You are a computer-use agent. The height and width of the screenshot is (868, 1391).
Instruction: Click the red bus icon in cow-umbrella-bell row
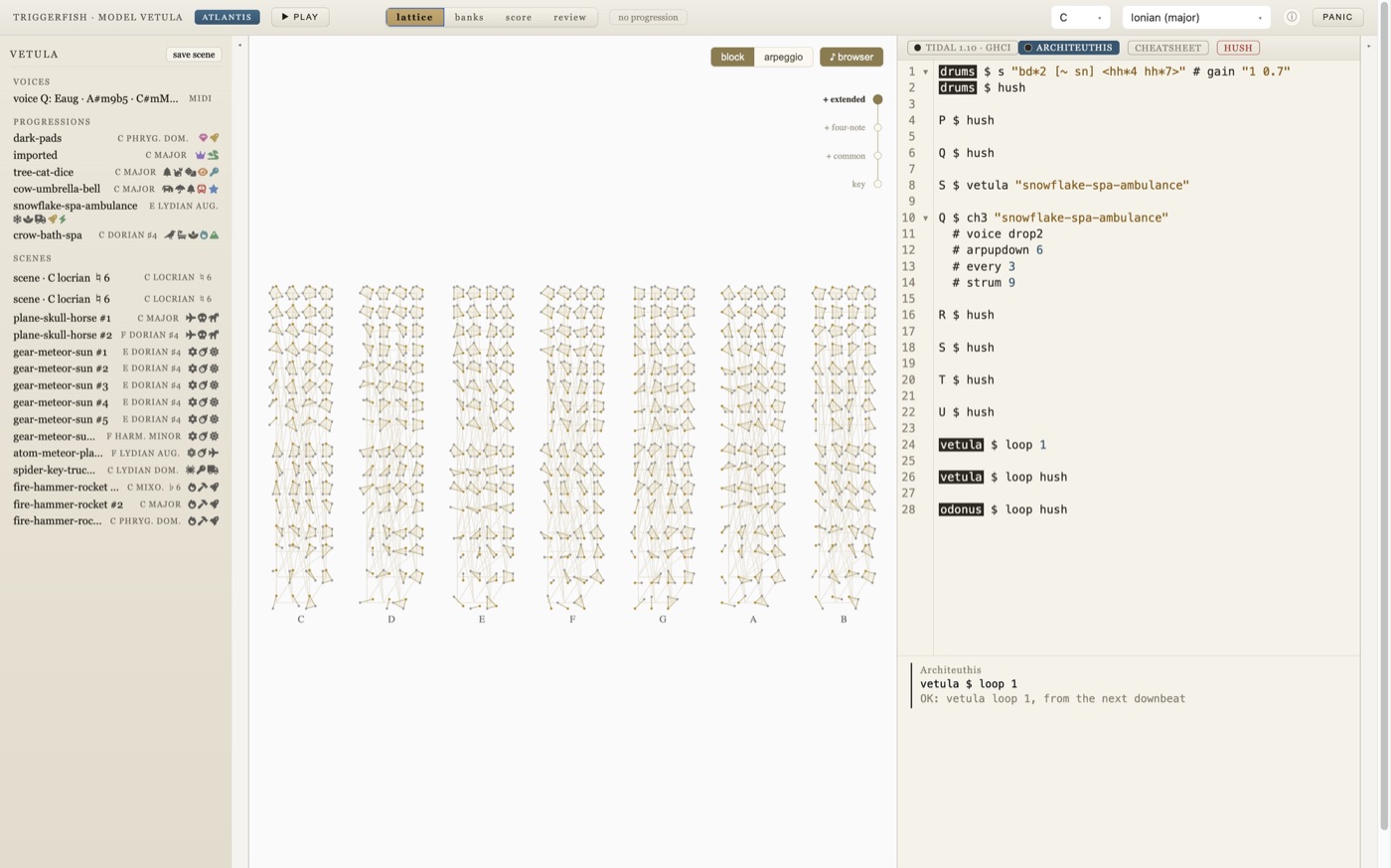tap(202, 189)
